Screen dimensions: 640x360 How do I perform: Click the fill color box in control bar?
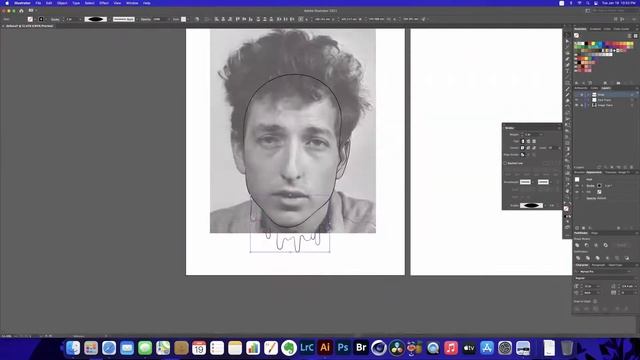pos(30,19)
